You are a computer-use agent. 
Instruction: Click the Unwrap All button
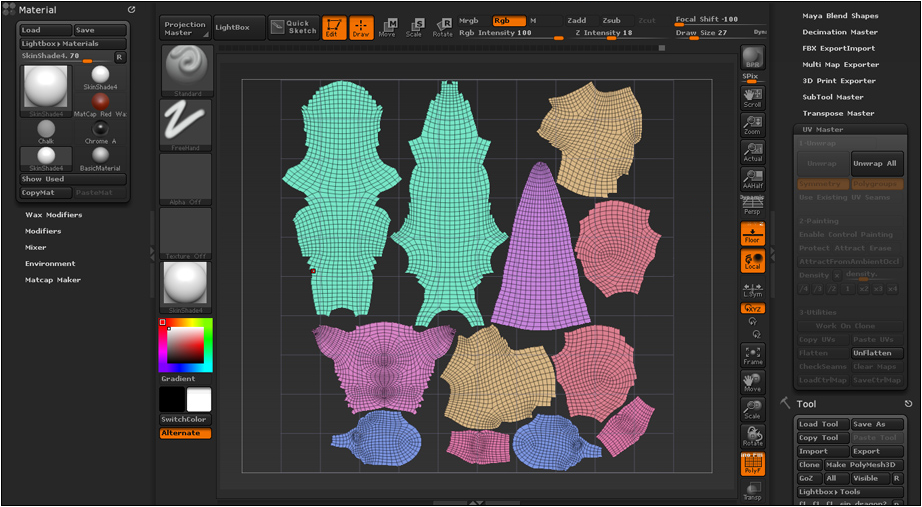pos(877,164)
